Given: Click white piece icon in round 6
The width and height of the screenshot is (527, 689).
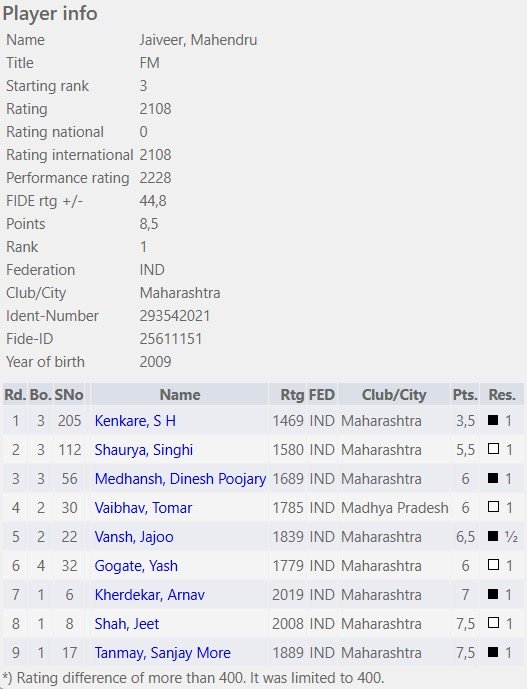Looking at the screenshot, I should coord(493,565).
